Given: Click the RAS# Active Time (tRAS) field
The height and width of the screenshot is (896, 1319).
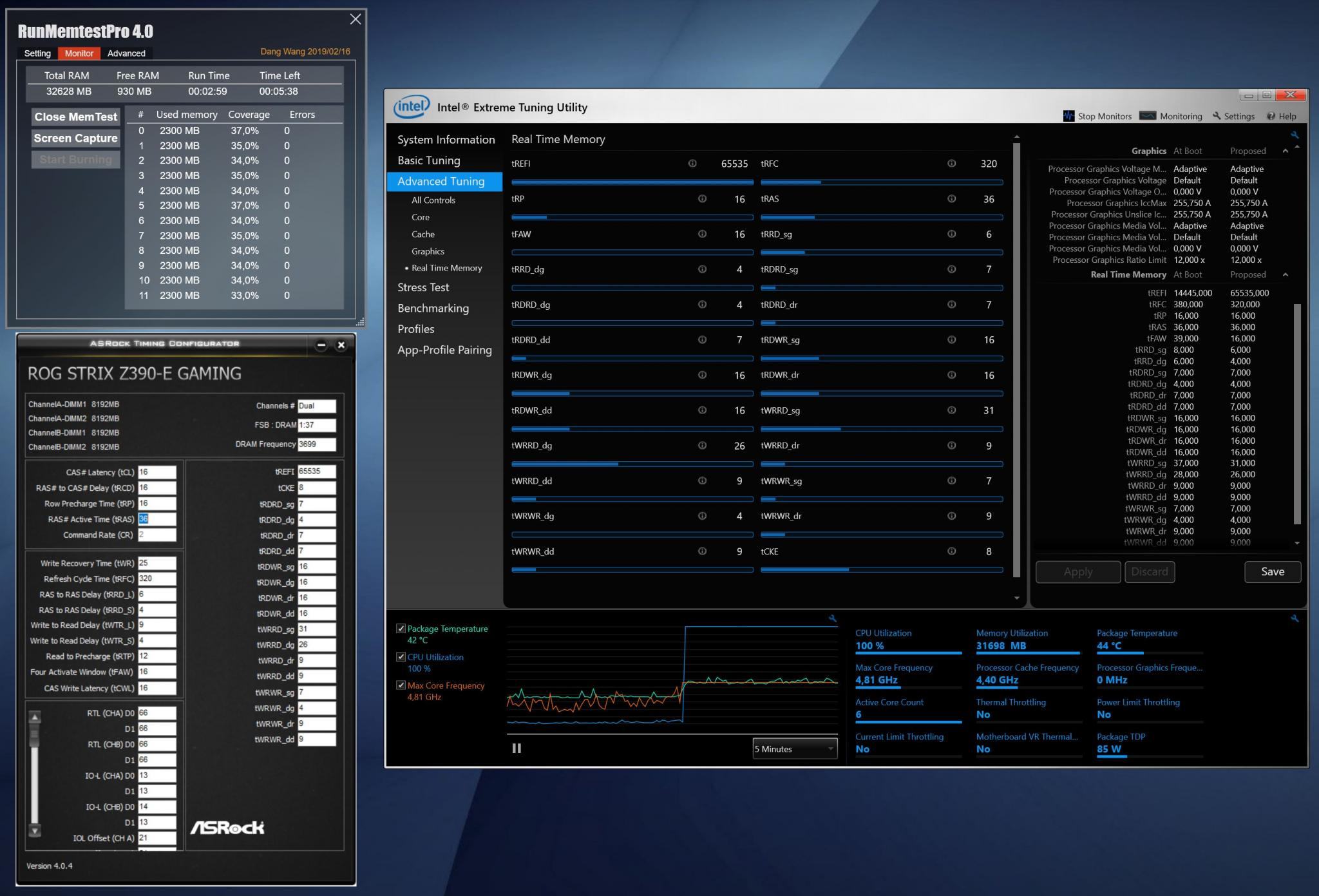Looking at the screenshot, I should 157,519.
